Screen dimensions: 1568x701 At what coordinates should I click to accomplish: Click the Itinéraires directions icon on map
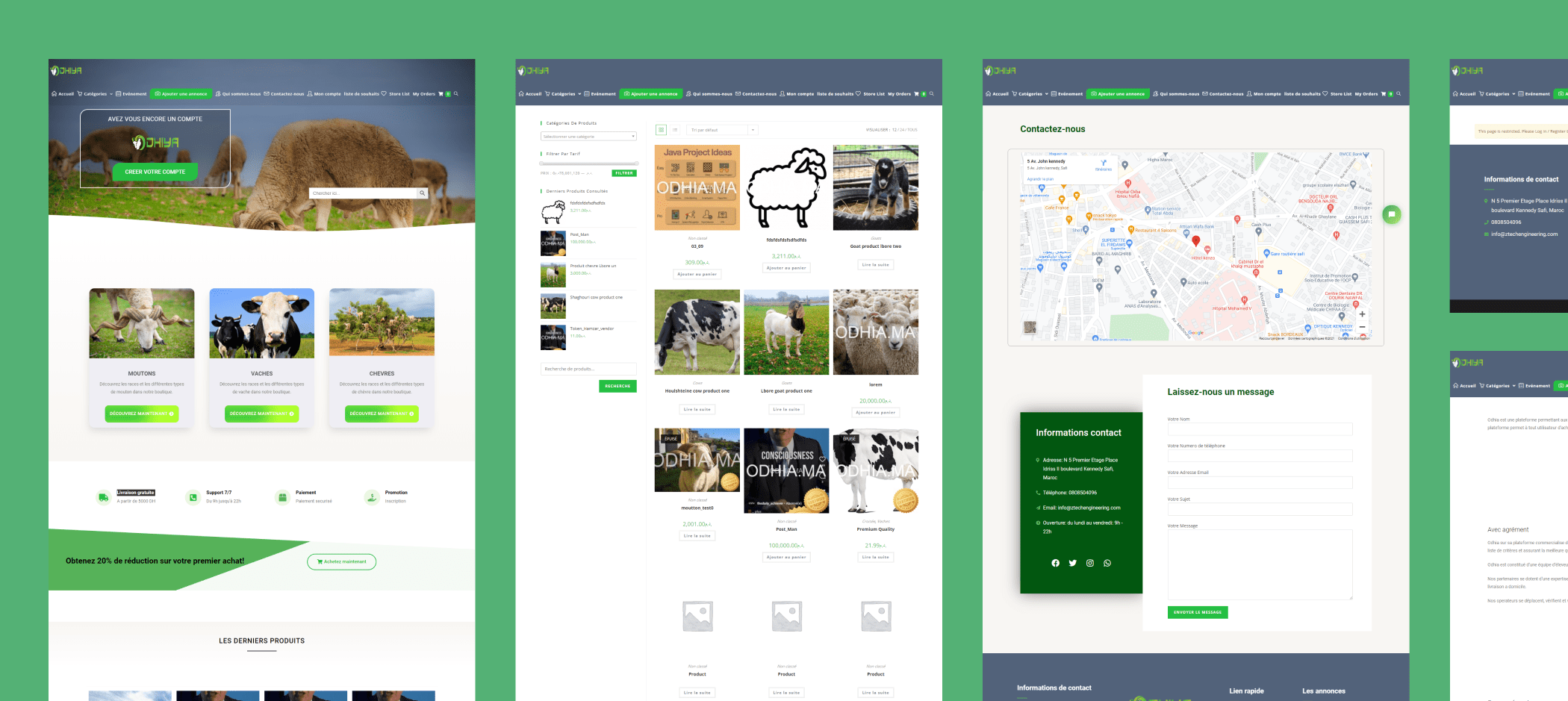[1104, 164]
